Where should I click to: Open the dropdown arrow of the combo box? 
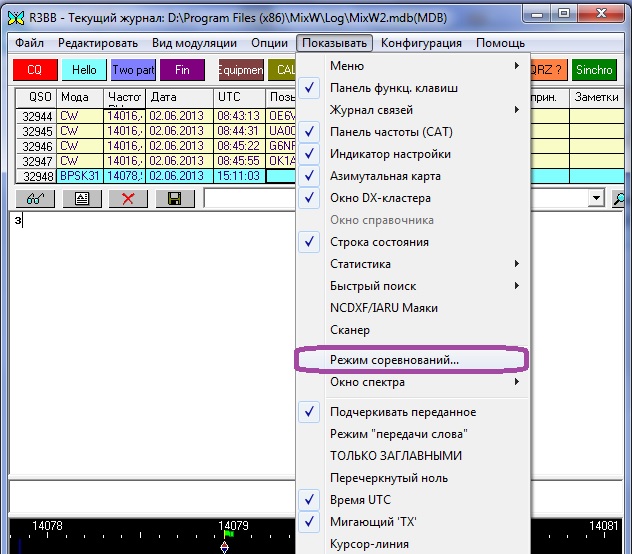pos(597,198)
